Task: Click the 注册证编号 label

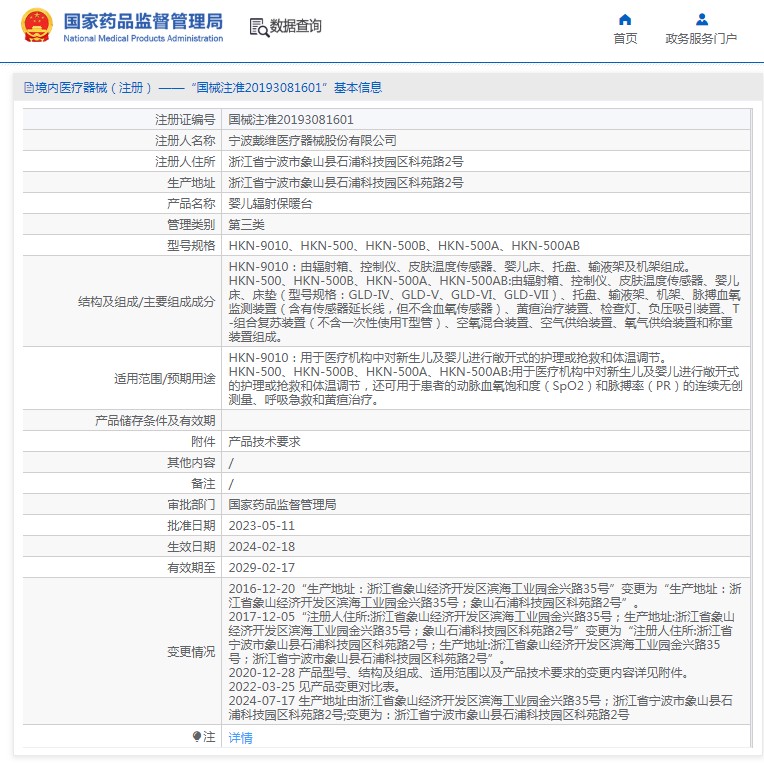Action: click(185, 119)
